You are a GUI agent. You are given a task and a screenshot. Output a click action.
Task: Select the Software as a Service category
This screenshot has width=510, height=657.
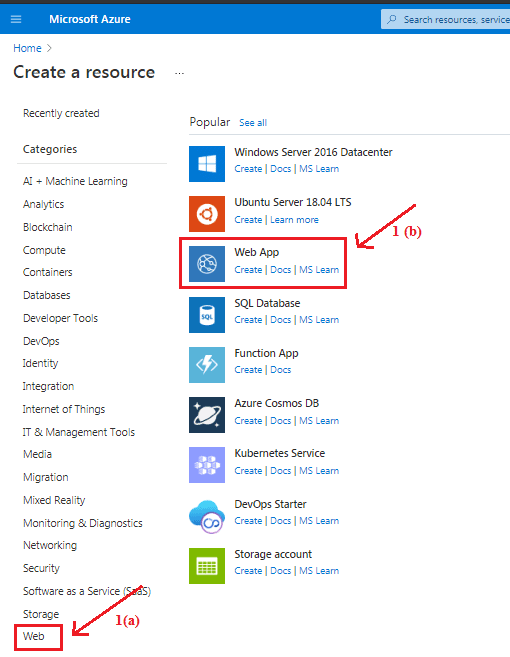[x=87, y=591]
